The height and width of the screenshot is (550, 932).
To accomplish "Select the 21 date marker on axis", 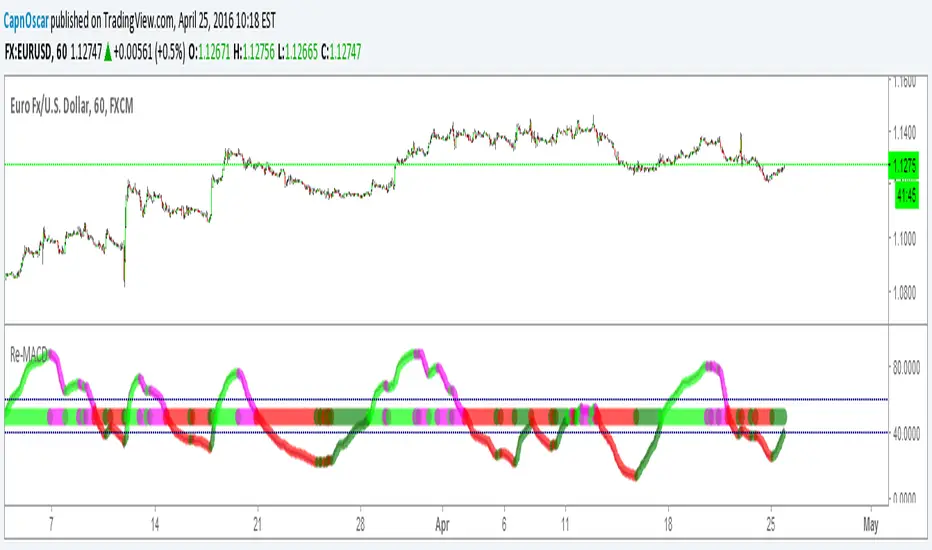I will coord(257,526).
